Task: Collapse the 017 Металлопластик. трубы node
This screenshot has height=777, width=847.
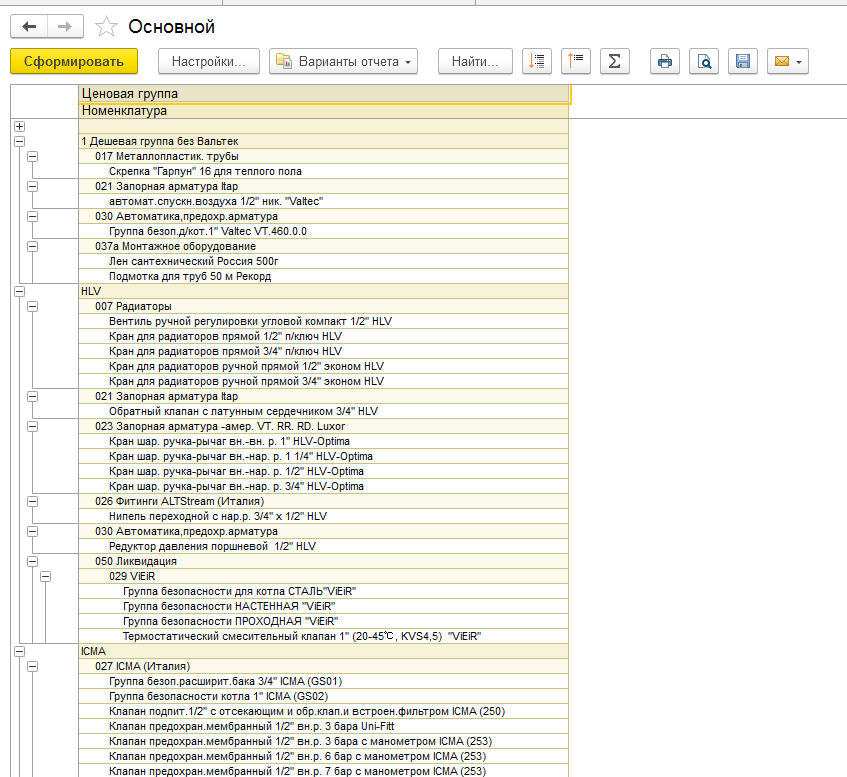Action: pyautogui.click(x=32, y=157)
